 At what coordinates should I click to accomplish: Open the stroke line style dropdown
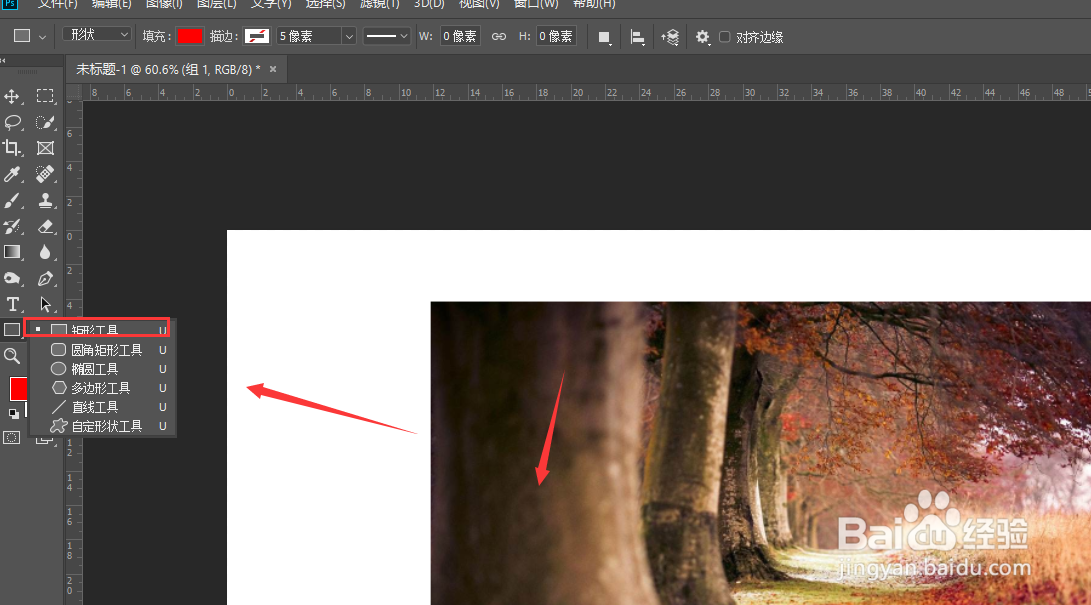[387, 36]
